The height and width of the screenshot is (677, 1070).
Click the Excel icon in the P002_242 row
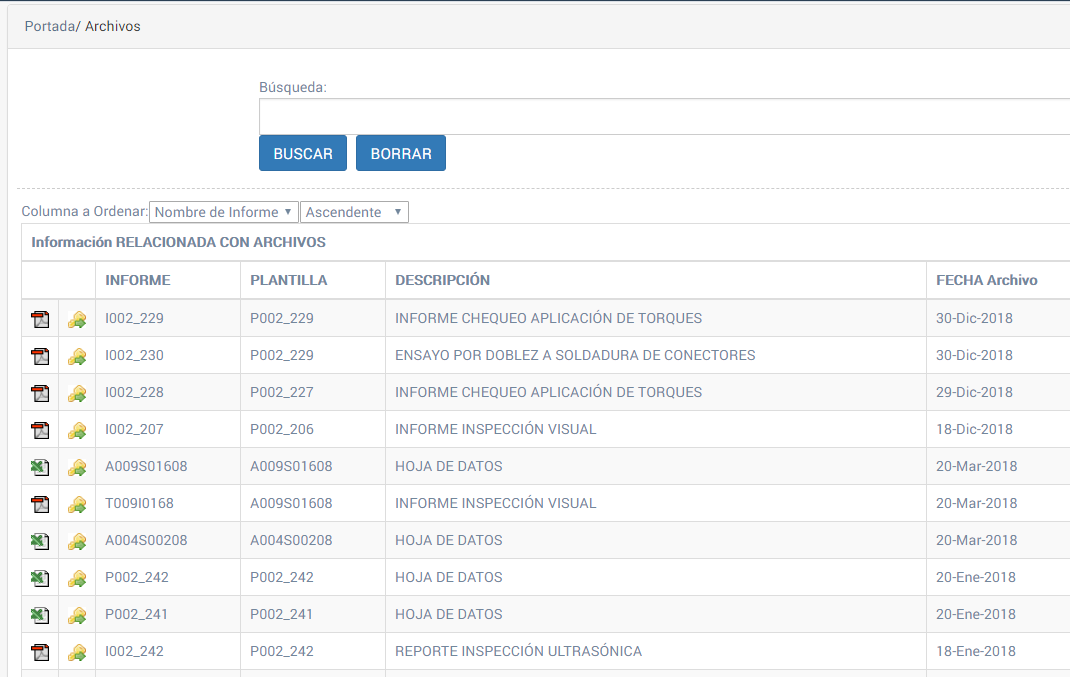[40, 578]
